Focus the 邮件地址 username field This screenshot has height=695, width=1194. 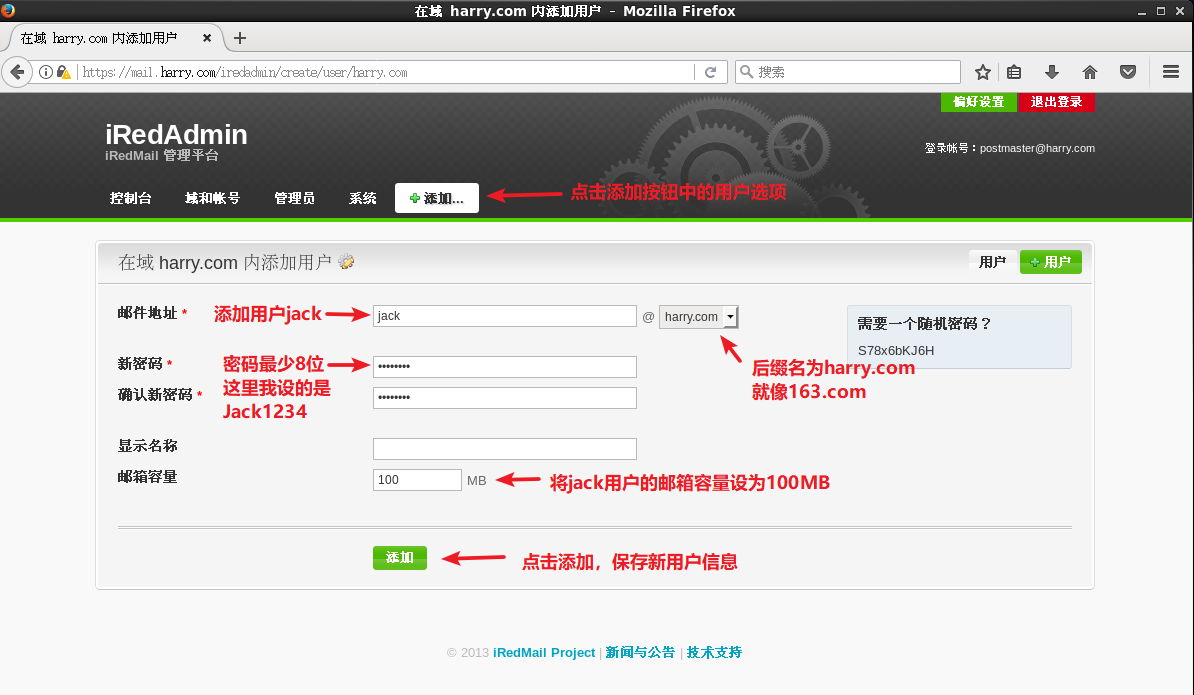point(505,316)
